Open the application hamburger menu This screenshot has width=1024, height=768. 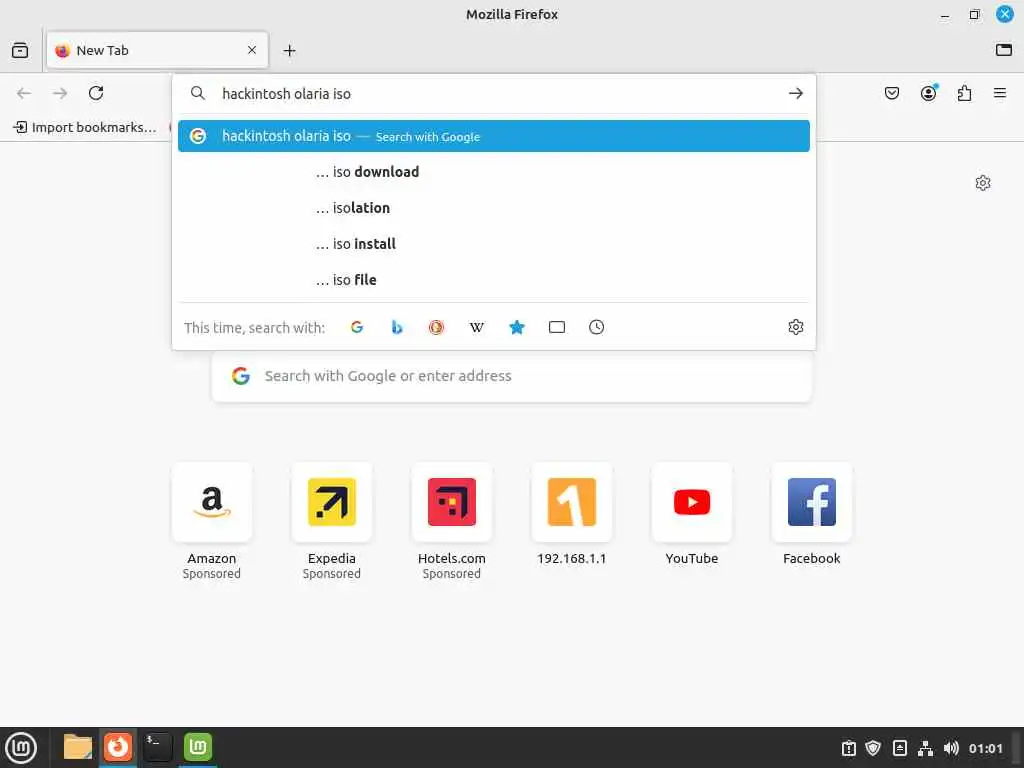tap(999, 93)
